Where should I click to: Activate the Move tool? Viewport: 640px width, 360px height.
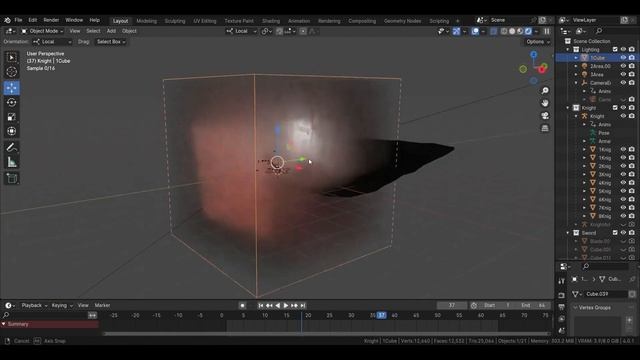(x=11, y=87)
